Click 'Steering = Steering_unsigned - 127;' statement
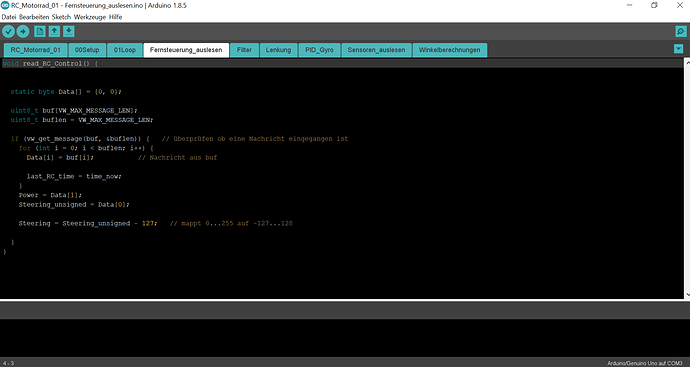 (88, 224)
